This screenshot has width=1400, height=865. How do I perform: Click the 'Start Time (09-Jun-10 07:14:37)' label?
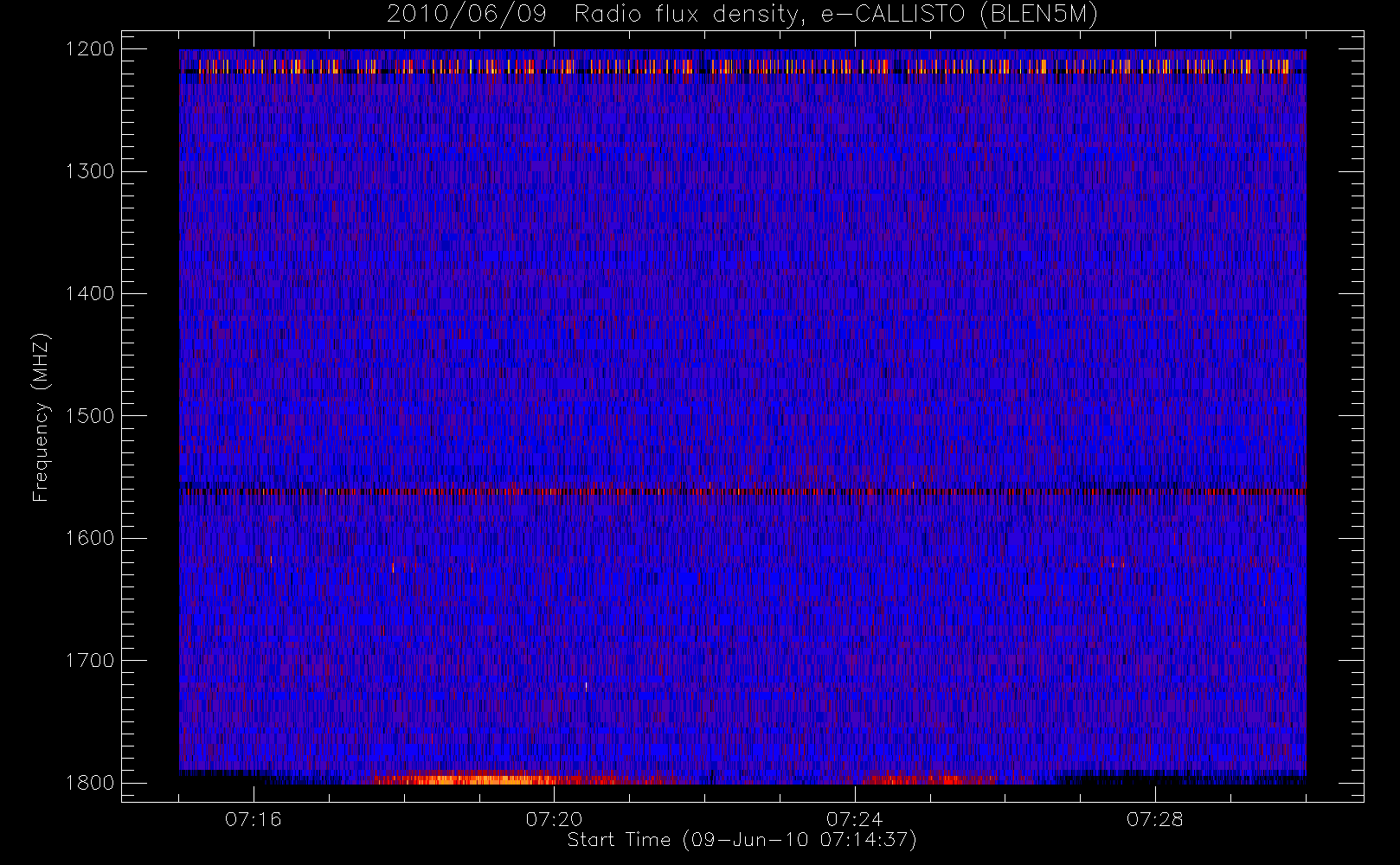point(742,840)
